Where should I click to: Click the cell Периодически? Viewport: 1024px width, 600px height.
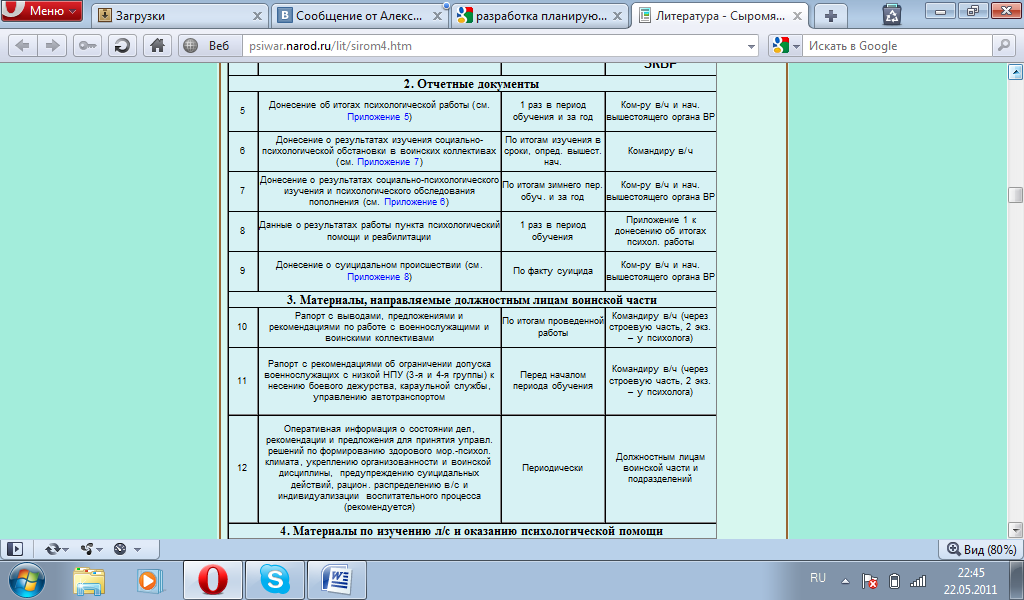[552, 468]
